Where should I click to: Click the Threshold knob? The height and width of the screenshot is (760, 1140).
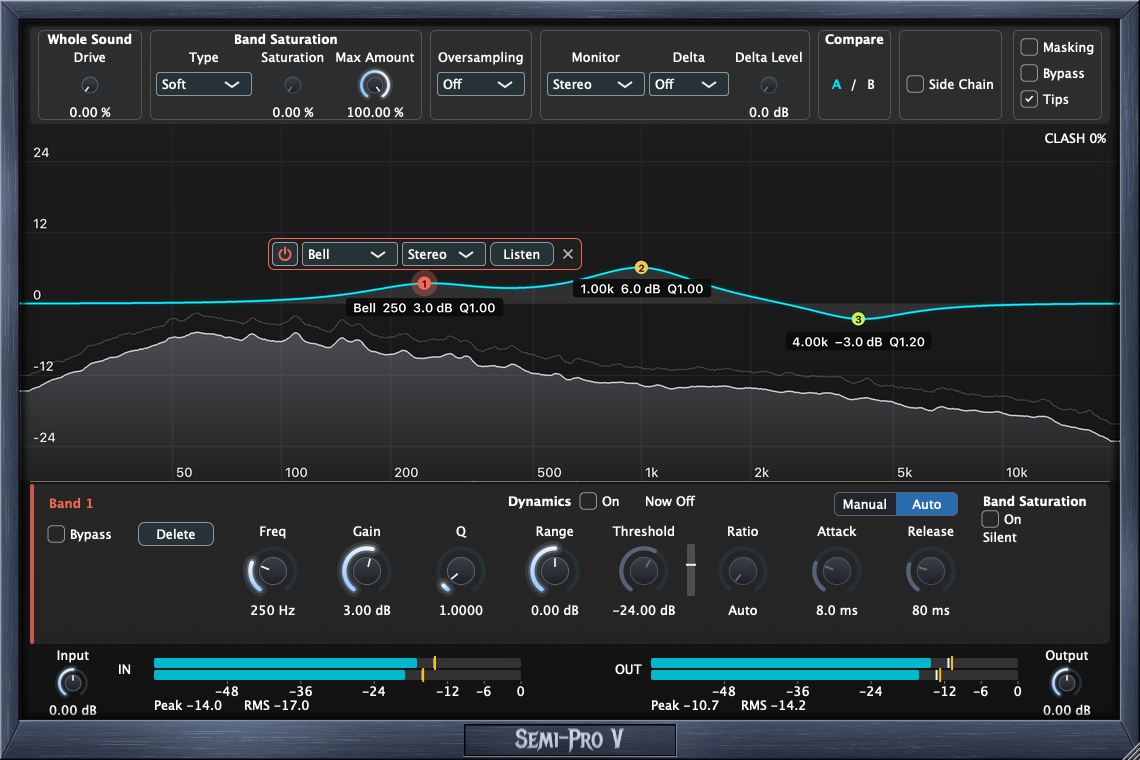[x=643, y=572]
